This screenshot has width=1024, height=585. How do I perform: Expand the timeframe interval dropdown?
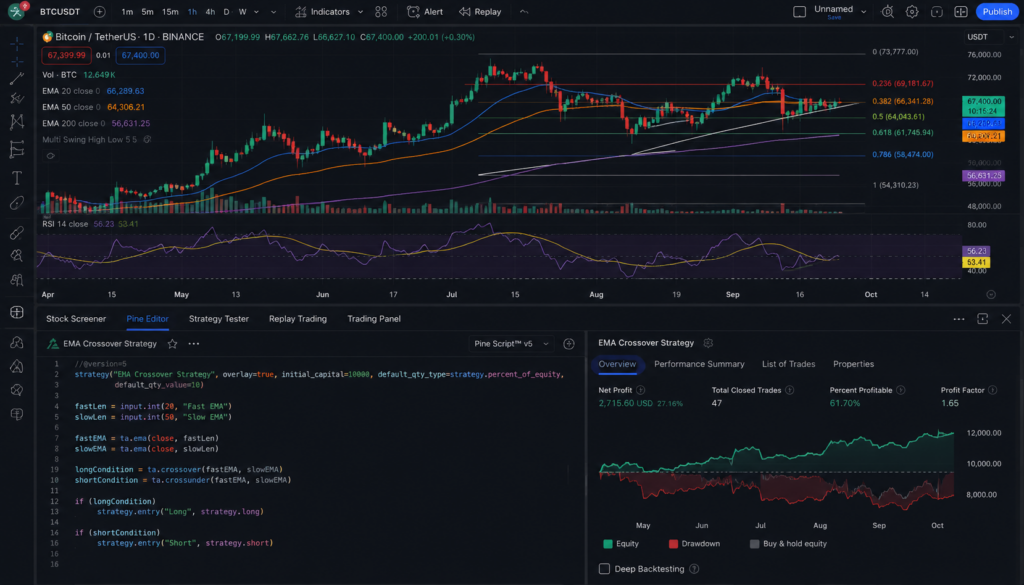coord(256,12)
